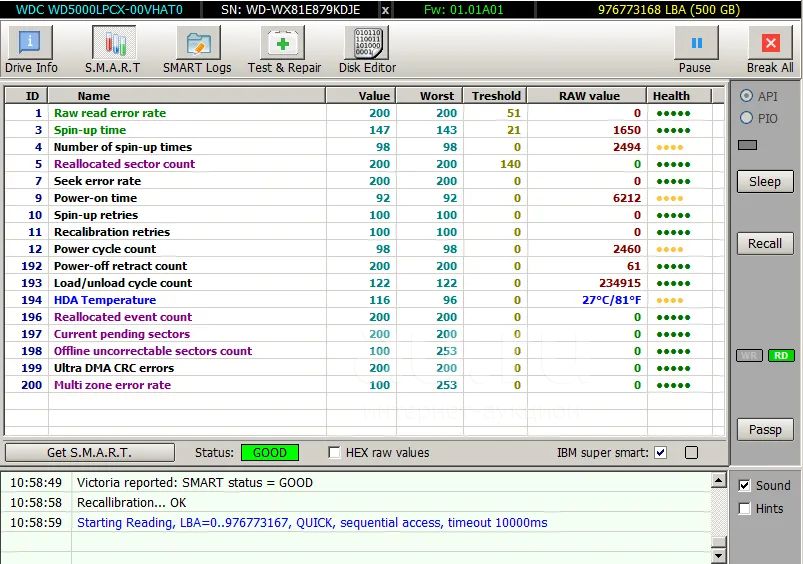Click log scrollbar up arrow
The image size is (803, 564).
[719, 480]
